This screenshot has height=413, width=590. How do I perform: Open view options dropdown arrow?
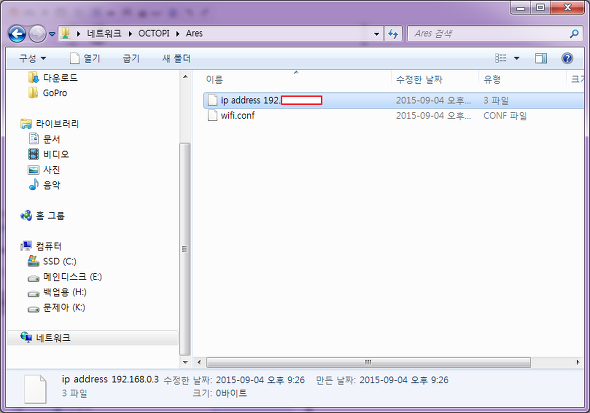517,58
